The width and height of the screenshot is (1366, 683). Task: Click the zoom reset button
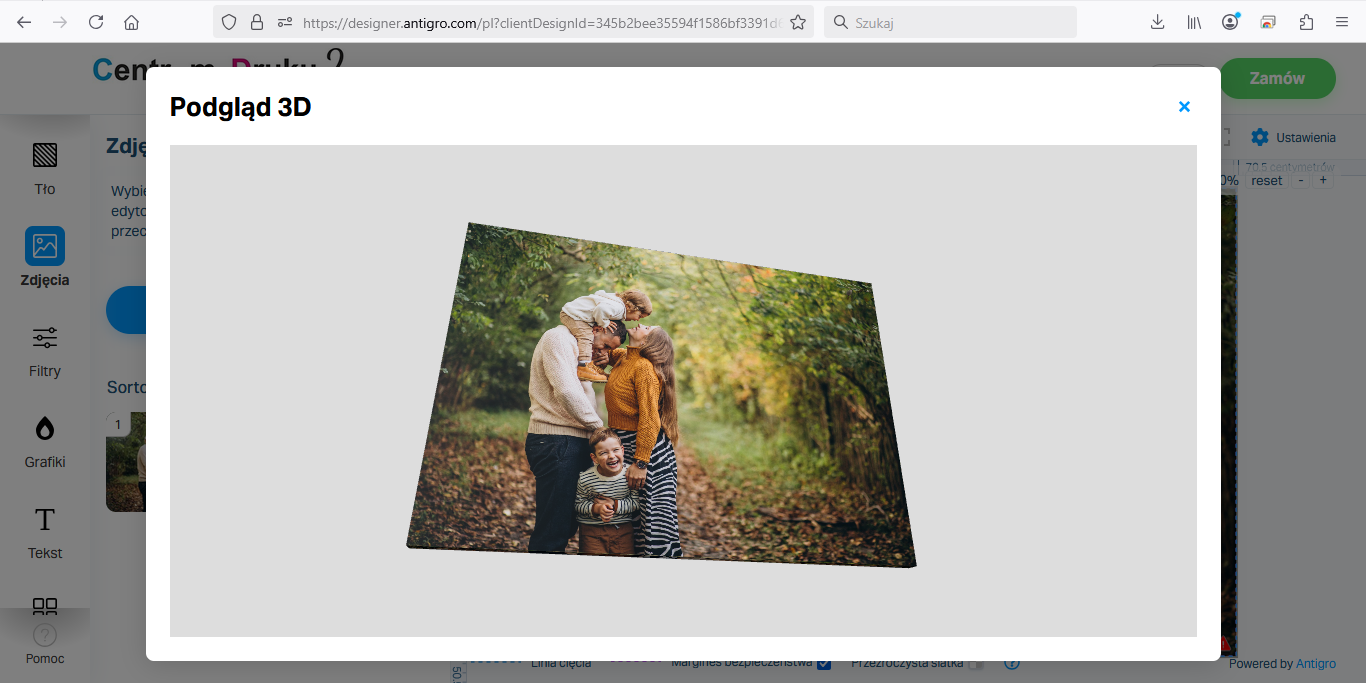(x=1266, y=181)
